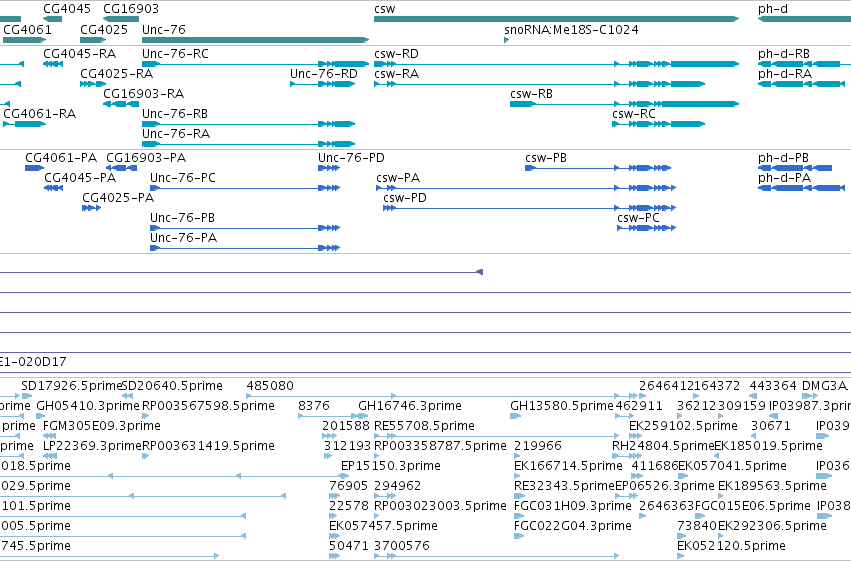This screenshot has height=561, width=851.
Task: Select the csw gene bar
Action: point(556,19)
